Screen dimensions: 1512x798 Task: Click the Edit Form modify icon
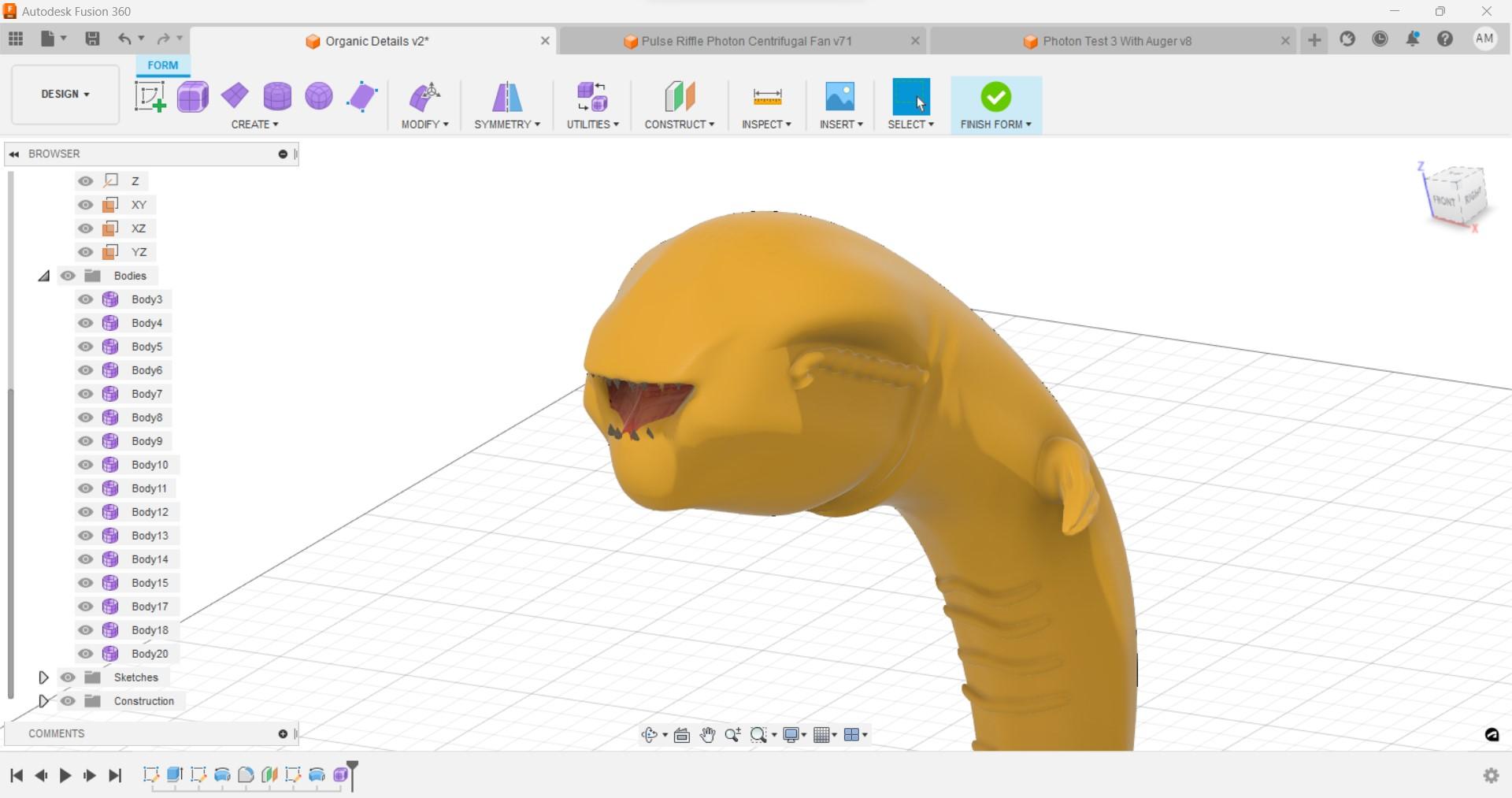click(x=424, y=96)
